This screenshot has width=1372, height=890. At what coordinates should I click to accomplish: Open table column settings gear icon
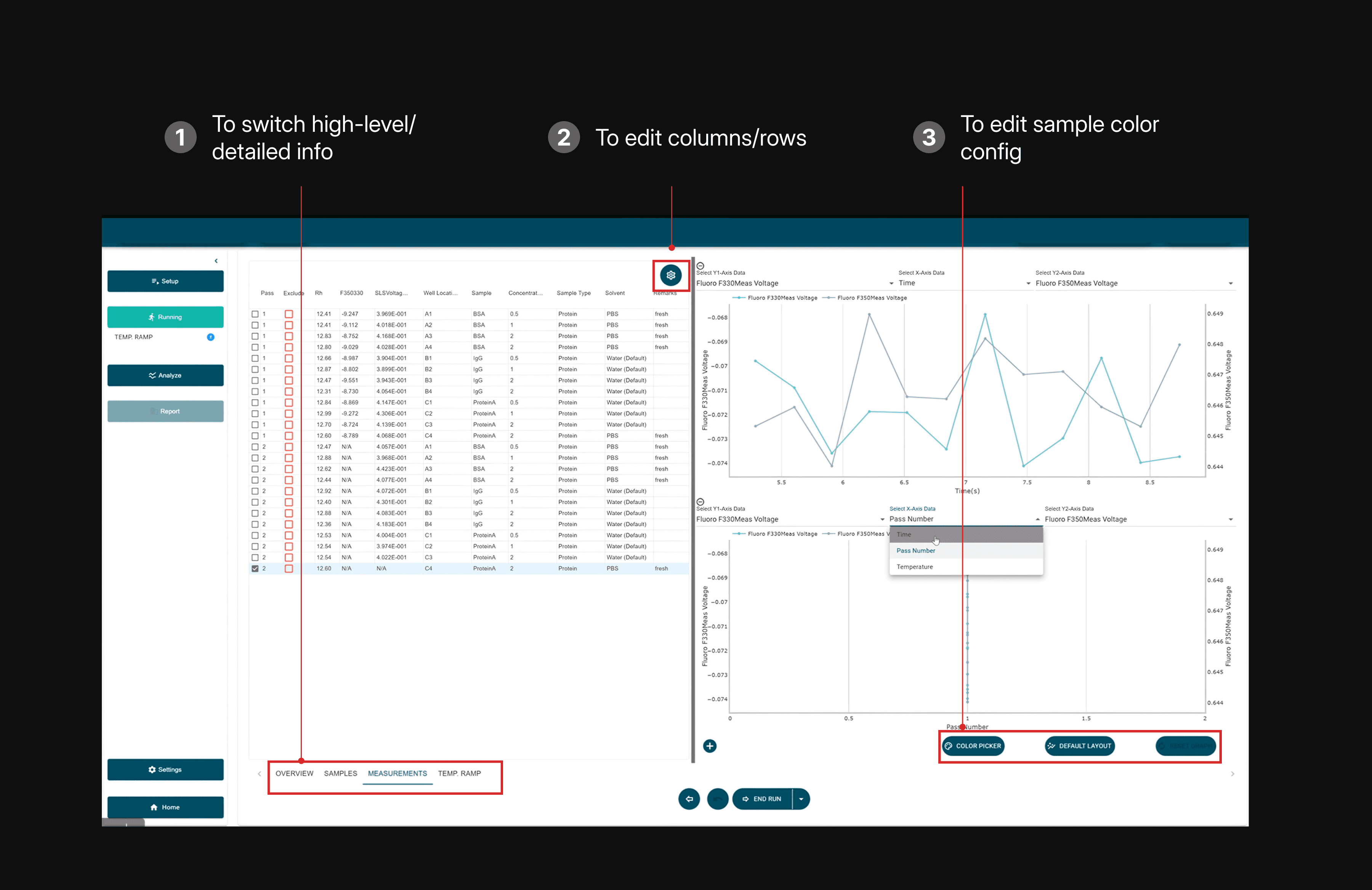pyautogui.click(x=670, y=275)
